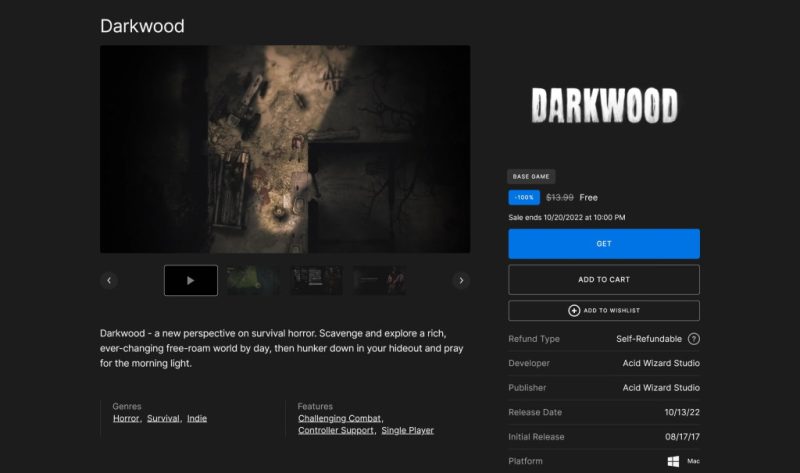Add Darkwood to cart
Viewport: 800px width, 473px height.
(604, 280)
